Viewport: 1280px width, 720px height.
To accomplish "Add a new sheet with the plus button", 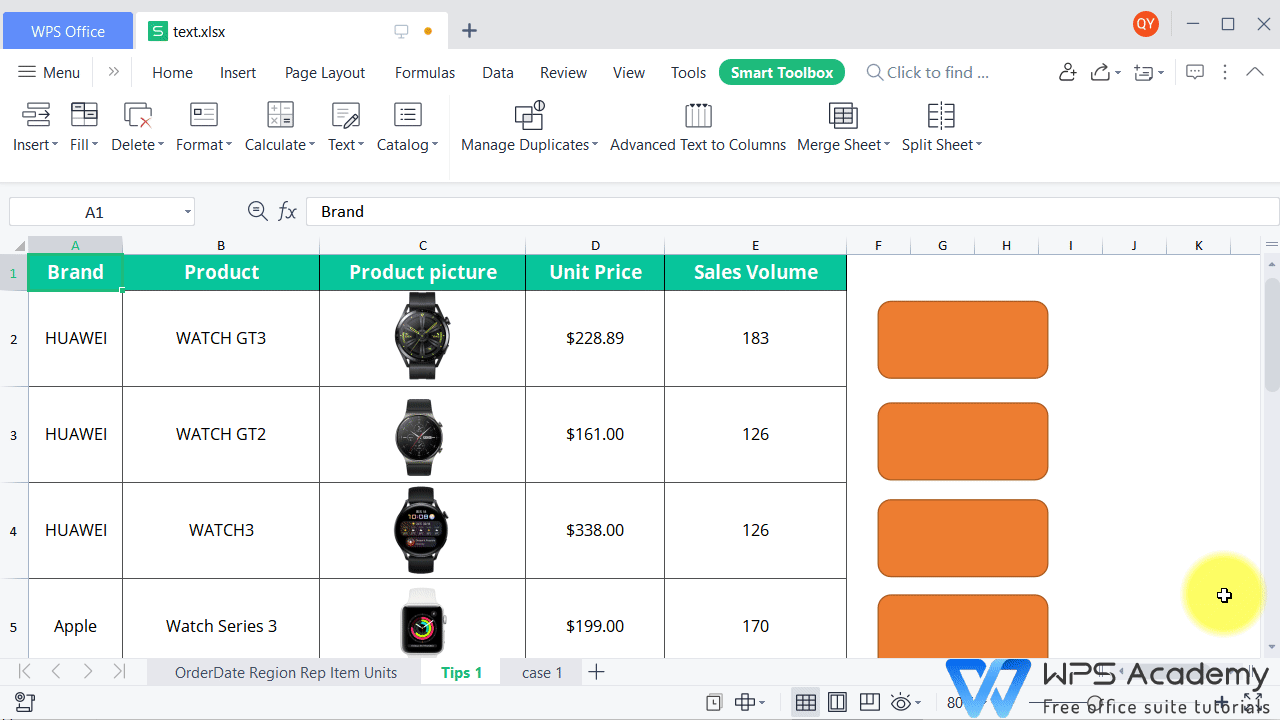I will (x=596, y=672).
